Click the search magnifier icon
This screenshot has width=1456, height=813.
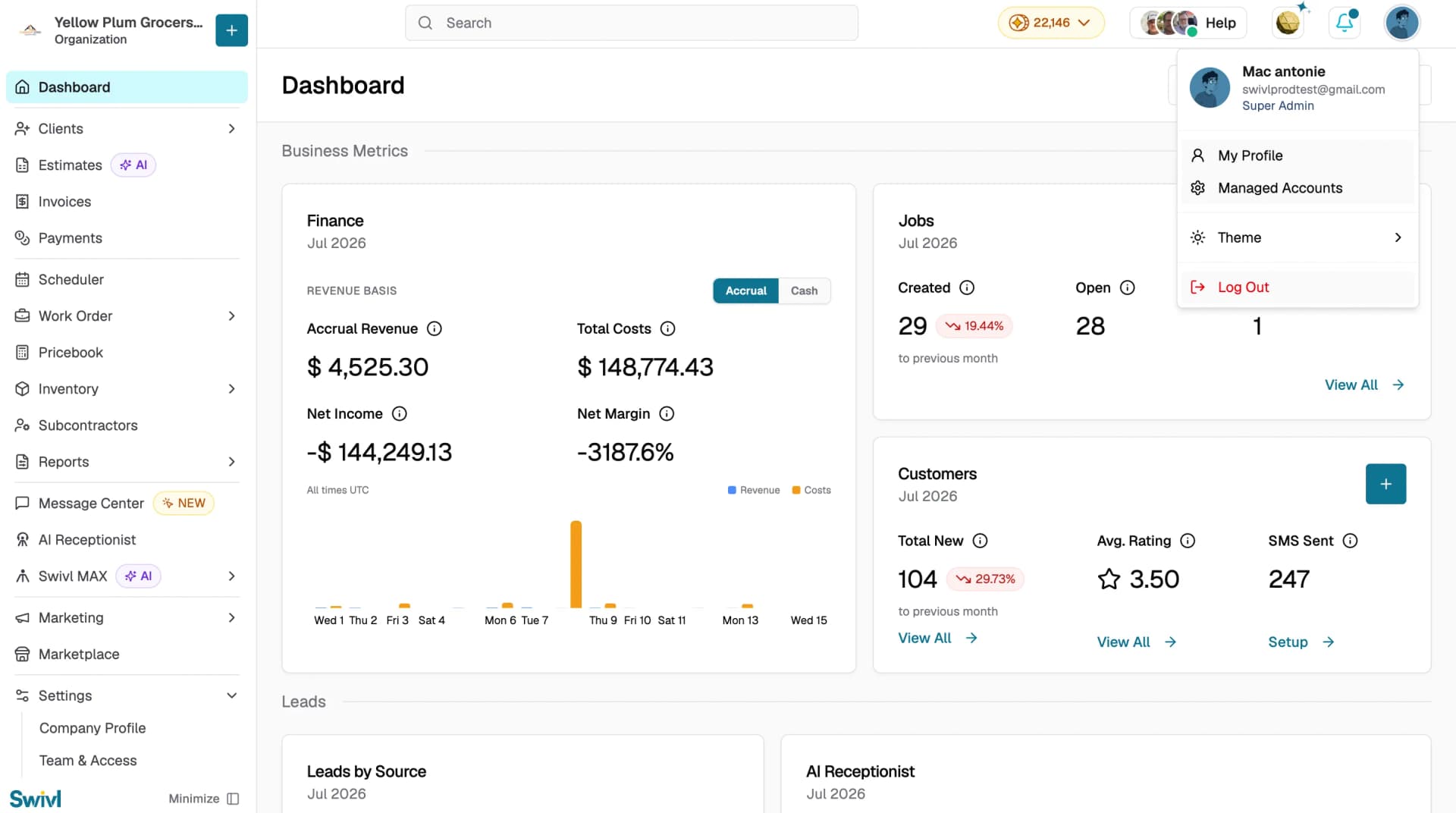(425, 23)
